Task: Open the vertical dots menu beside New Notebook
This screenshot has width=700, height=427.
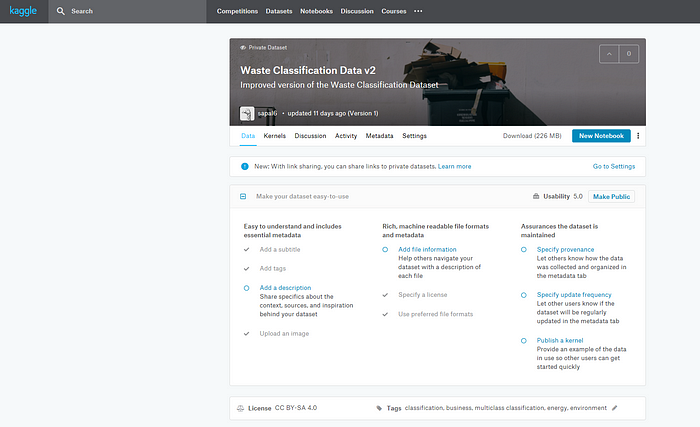Action: coord(638,136)
